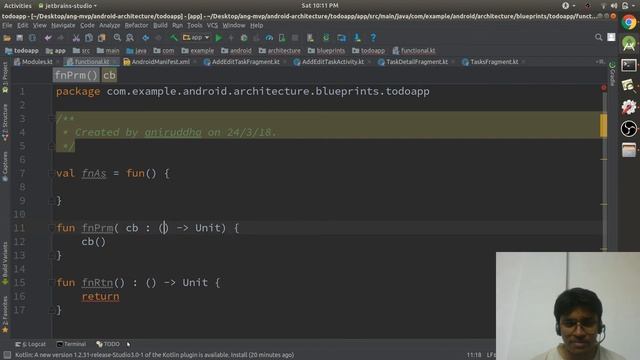Collapse the comment block fold on line 3

[51, 119]
